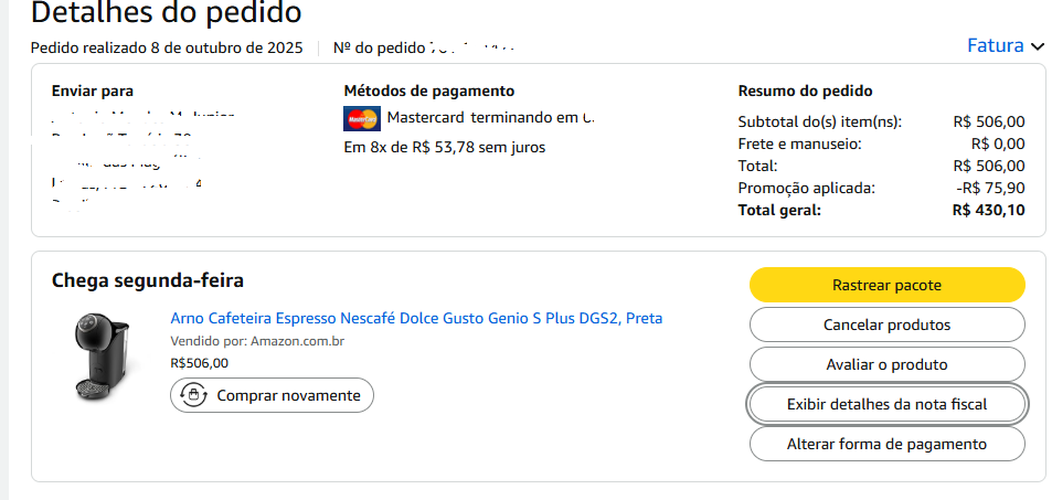Image resolution: width=1052 pixels, height=500 pixels.
Task: Click the Promoção aplicada discount value
Action: click(988, 188)
